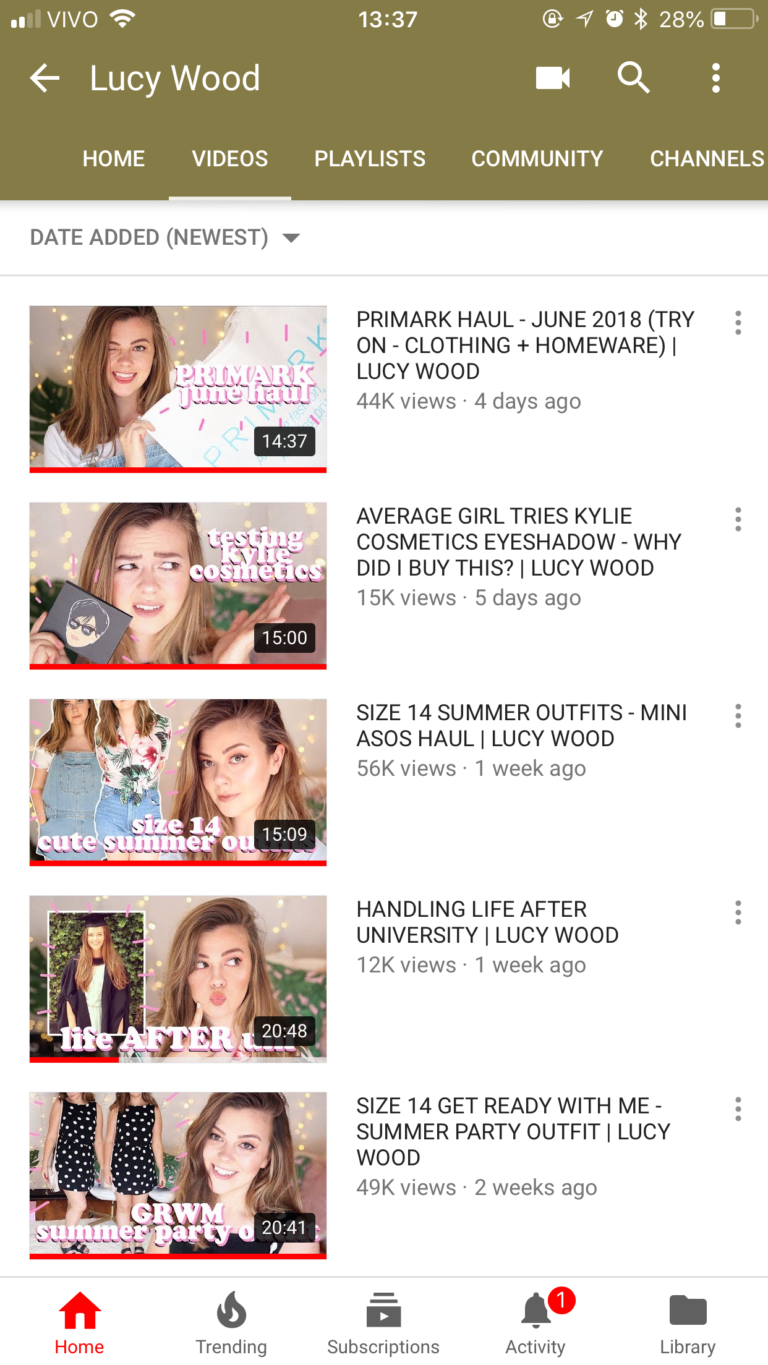Select the Home channel tab
The image size is (768, 1365).
114,158
